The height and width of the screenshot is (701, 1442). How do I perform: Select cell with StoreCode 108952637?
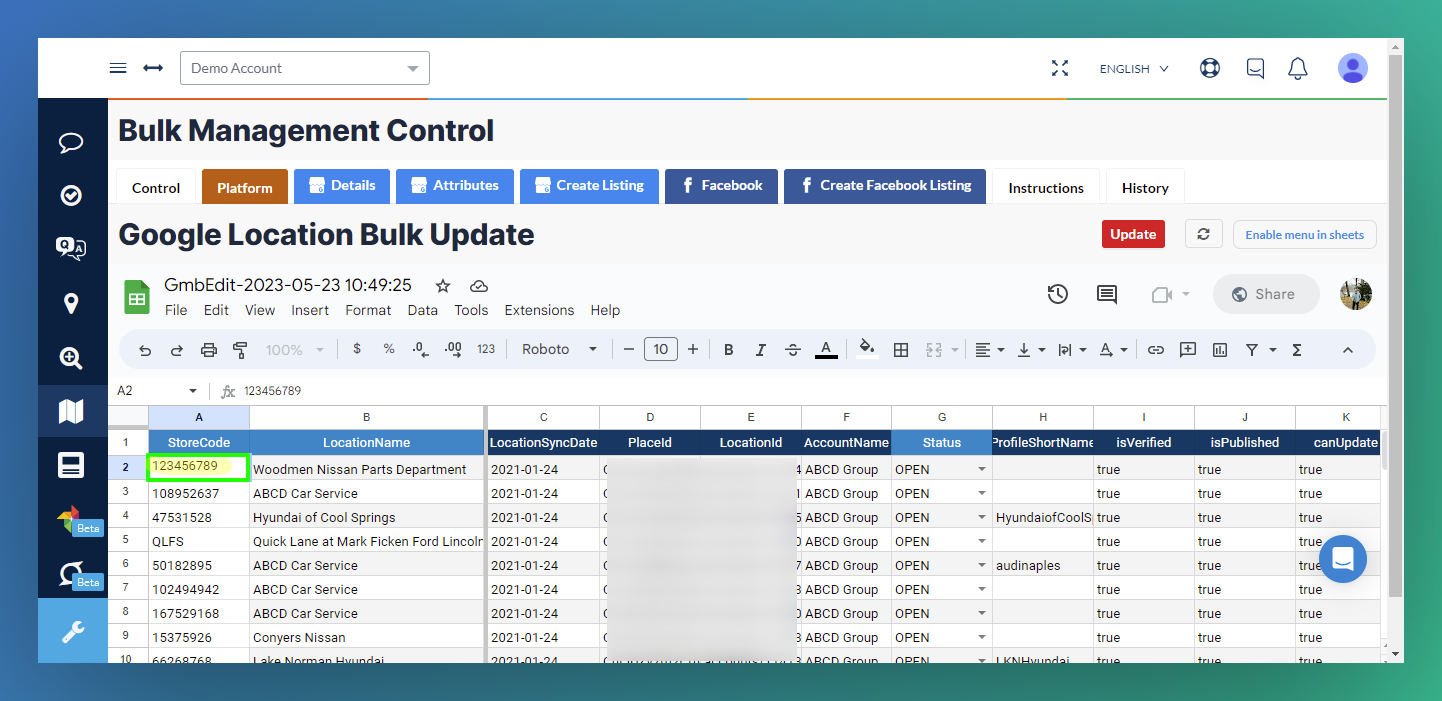pyautogui.click(x=199, y=493)
